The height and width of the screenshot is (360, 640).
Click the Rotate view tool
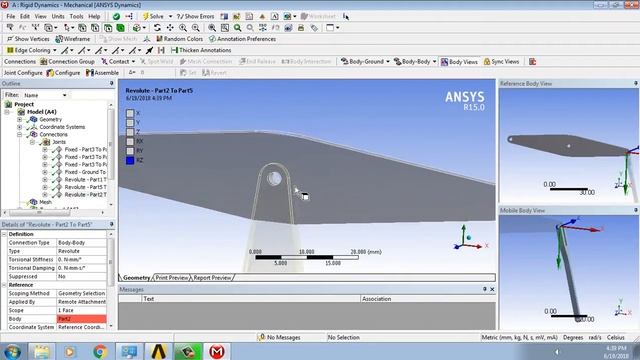pos(157,28)
